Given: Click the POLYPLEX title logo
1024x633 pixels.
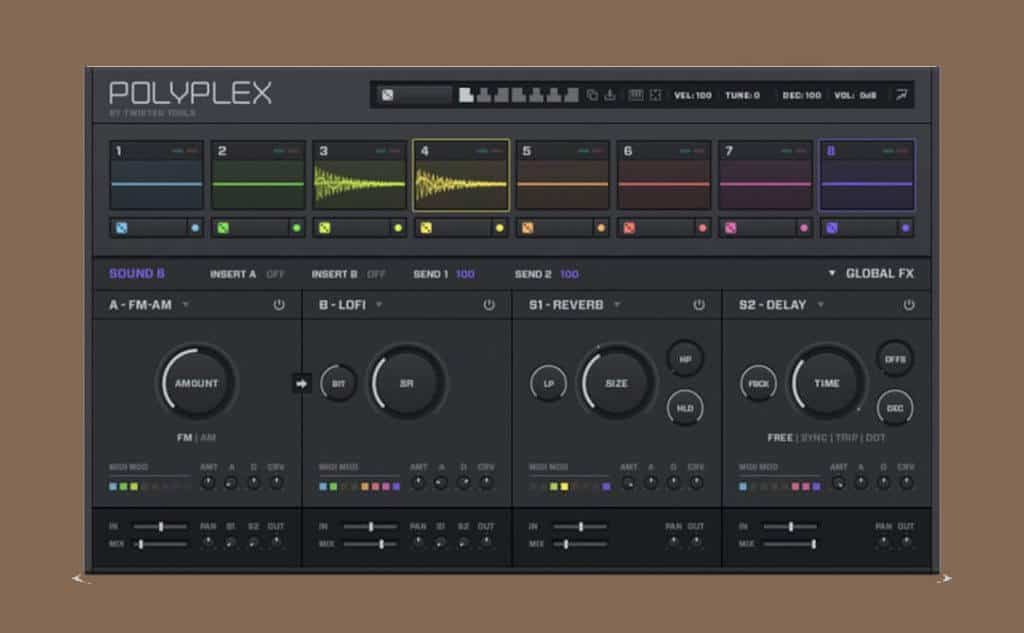Looking at the screenshot, I should click(190, 93).
